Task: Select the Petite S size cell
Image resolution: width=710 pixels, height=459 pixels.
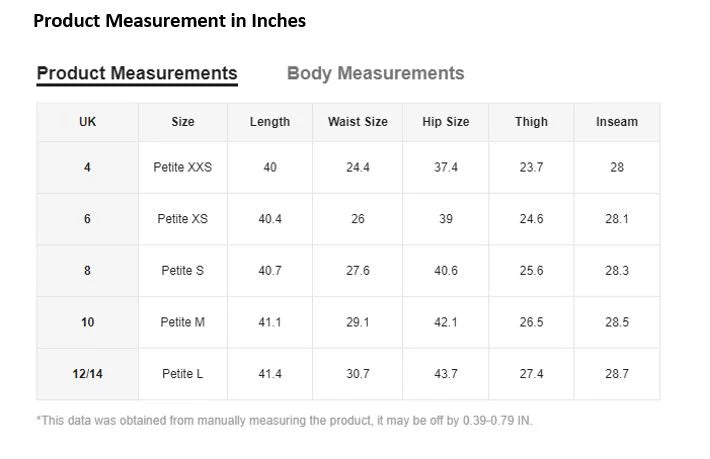Action: tap(183, 271)
